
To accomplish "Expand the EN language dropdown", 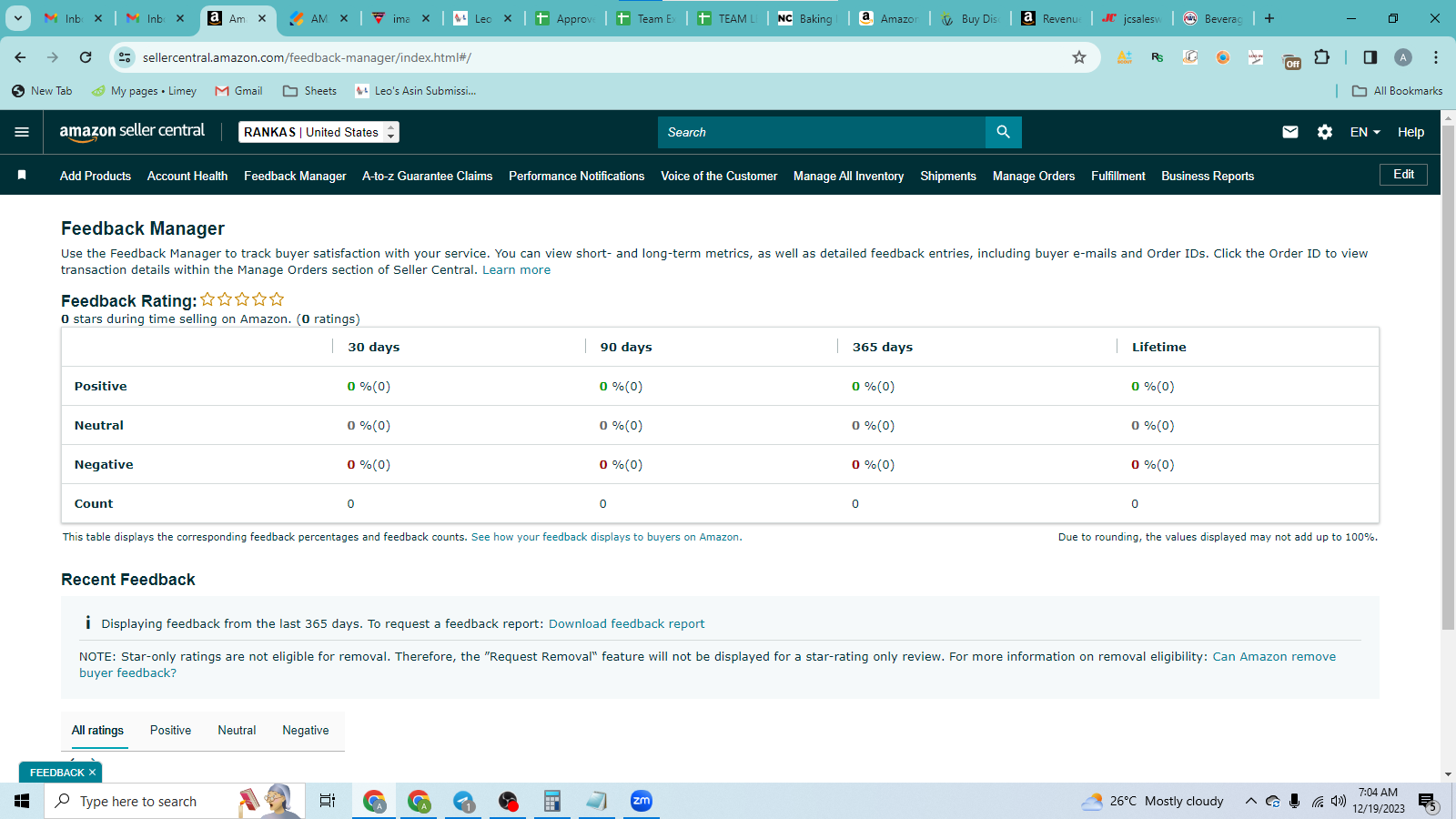I will coord(1365,132).
